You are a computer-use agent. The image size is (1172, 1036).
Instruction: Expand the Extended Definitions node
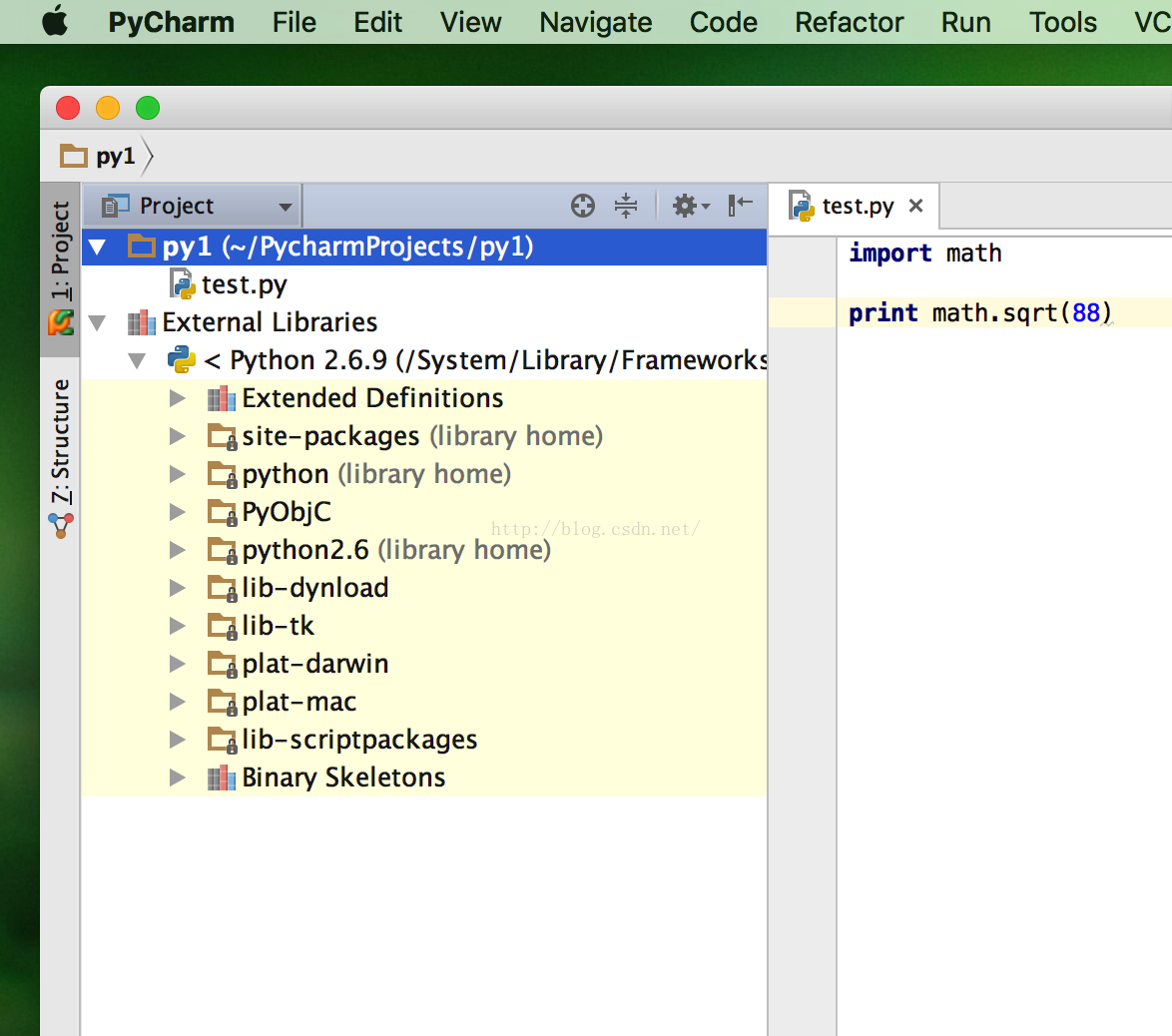[177, 398]
